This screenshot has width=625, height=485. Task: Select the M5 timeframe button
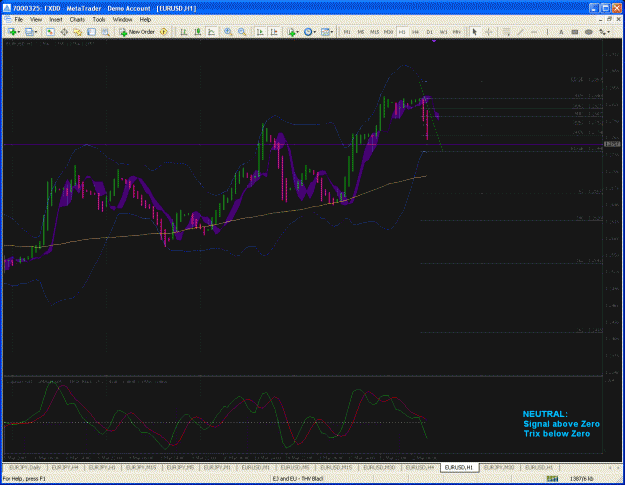click(360, 32)
